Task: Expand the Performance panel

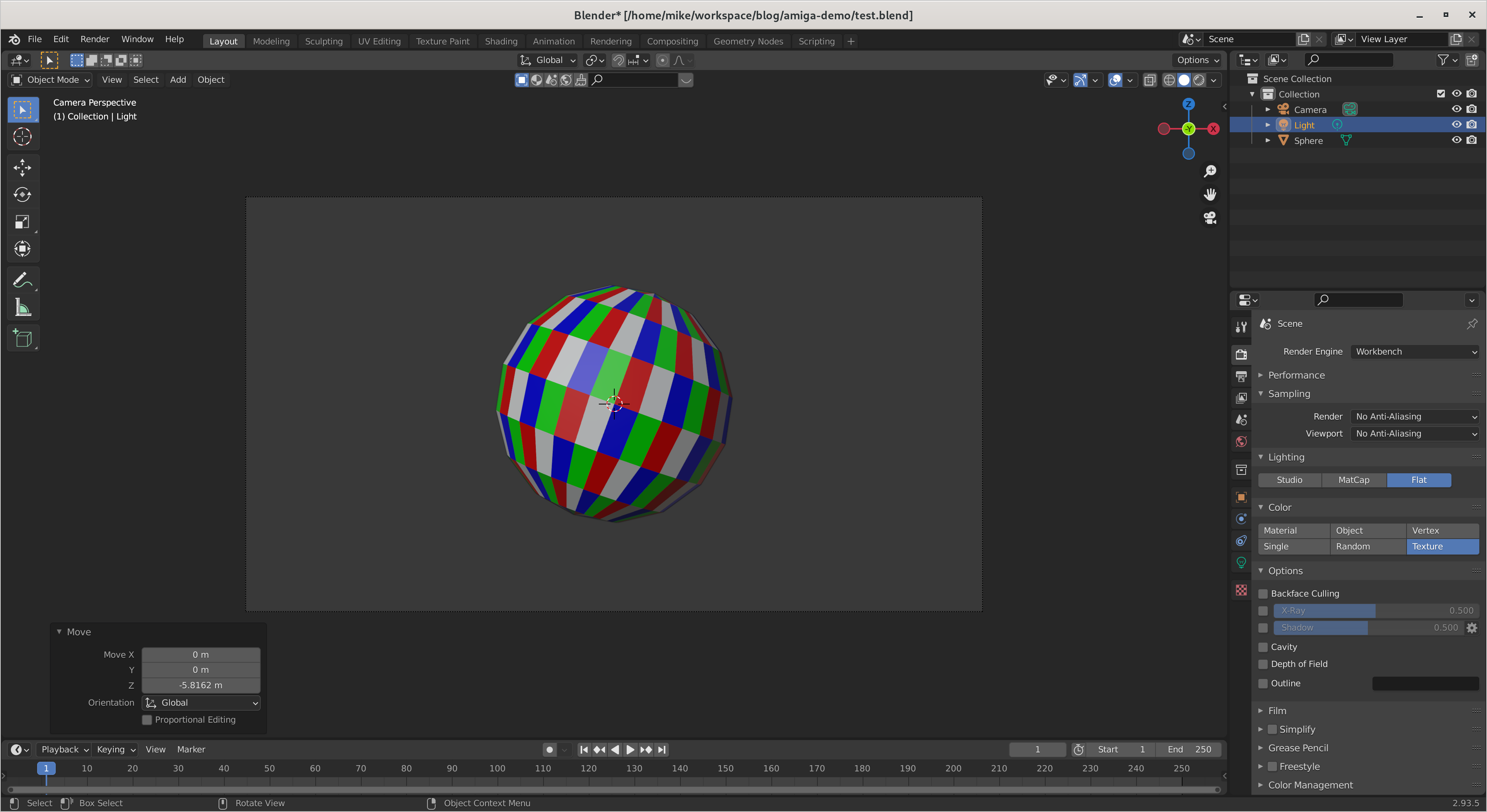Action: click(1296, 375)
